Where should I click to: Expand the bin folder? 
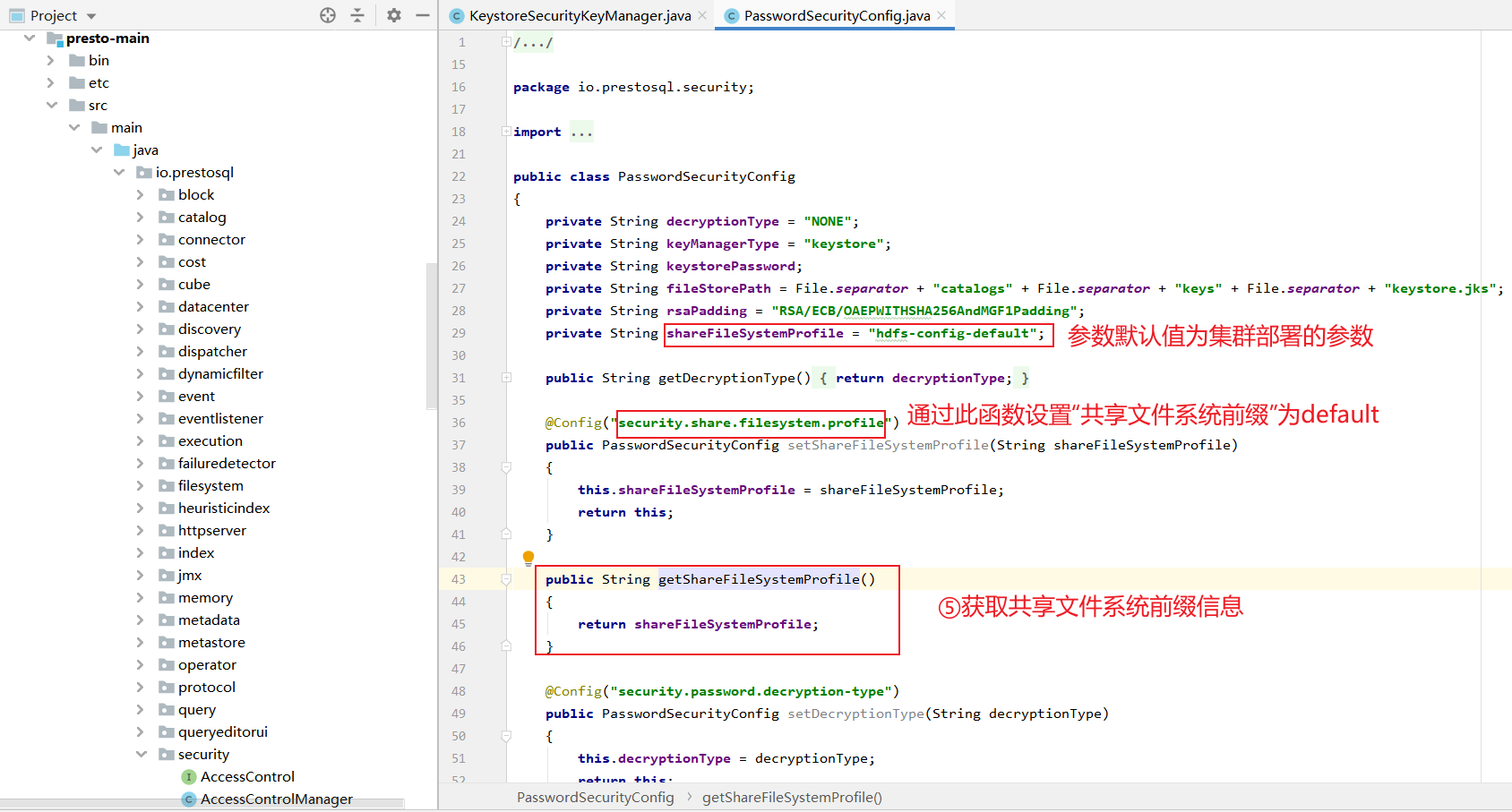click(x=51, y=60)
